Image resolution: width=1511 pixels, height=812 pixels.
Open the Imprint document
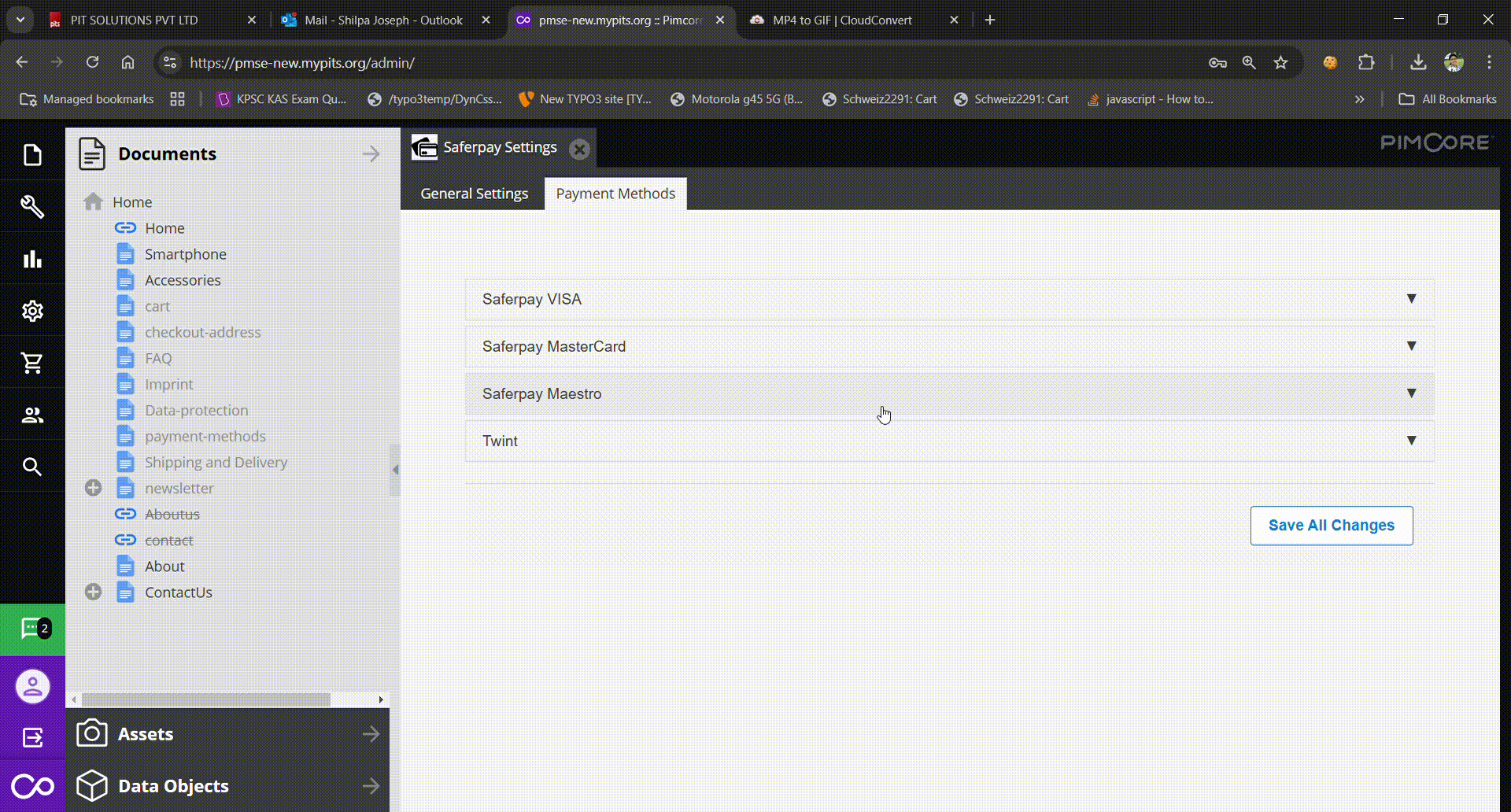(x=169, y=384)
